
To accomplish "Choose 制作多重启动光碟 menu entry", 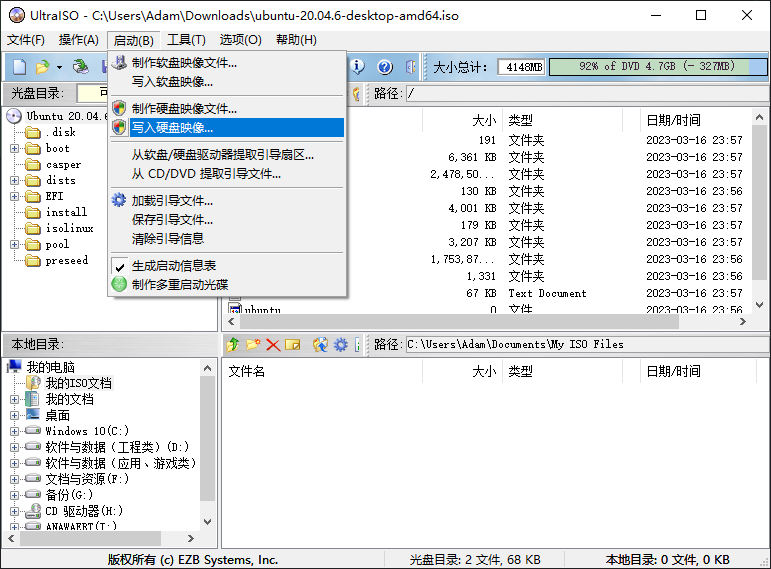I will (180, 284).
